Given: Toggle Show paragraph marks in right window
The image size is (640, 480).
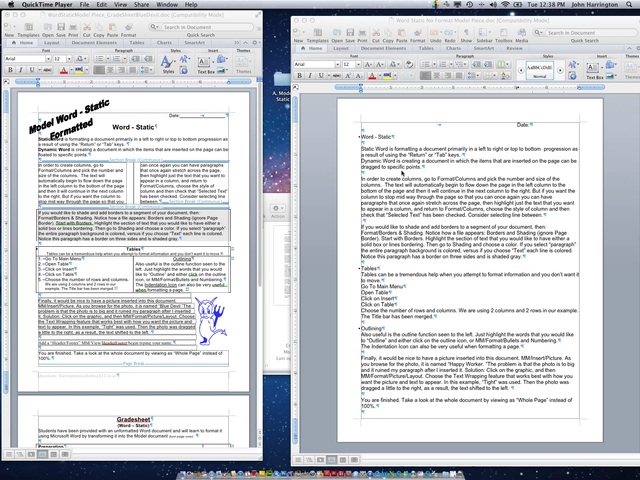Looking at the screenshot, I should 466,33.
